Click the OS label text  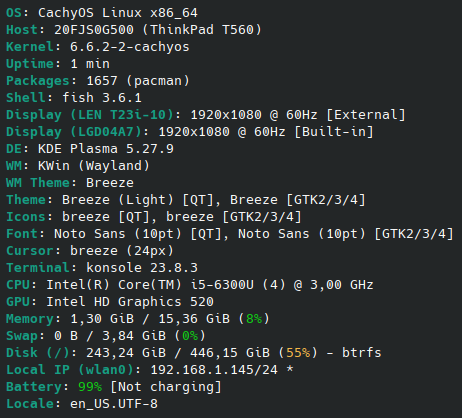(14, 13)
